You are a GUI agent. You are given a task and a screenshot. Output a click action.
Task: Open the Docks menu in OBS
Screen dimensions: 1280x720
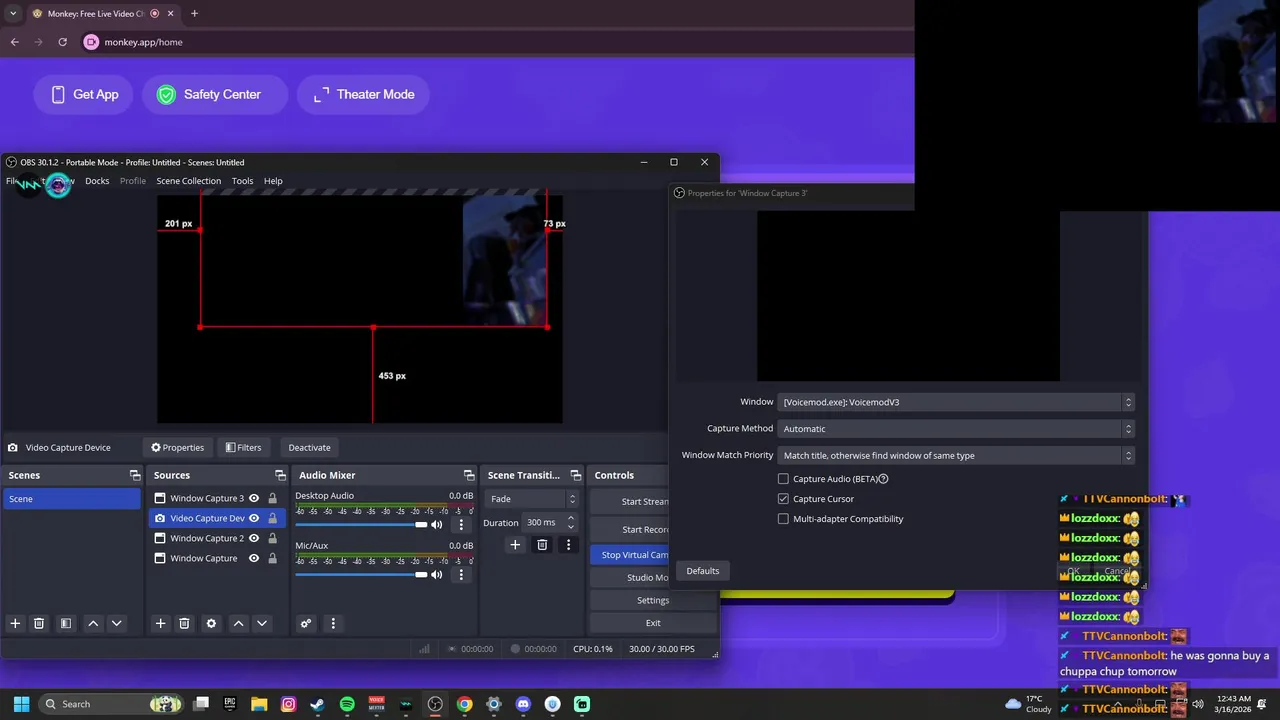pos(97,181)
